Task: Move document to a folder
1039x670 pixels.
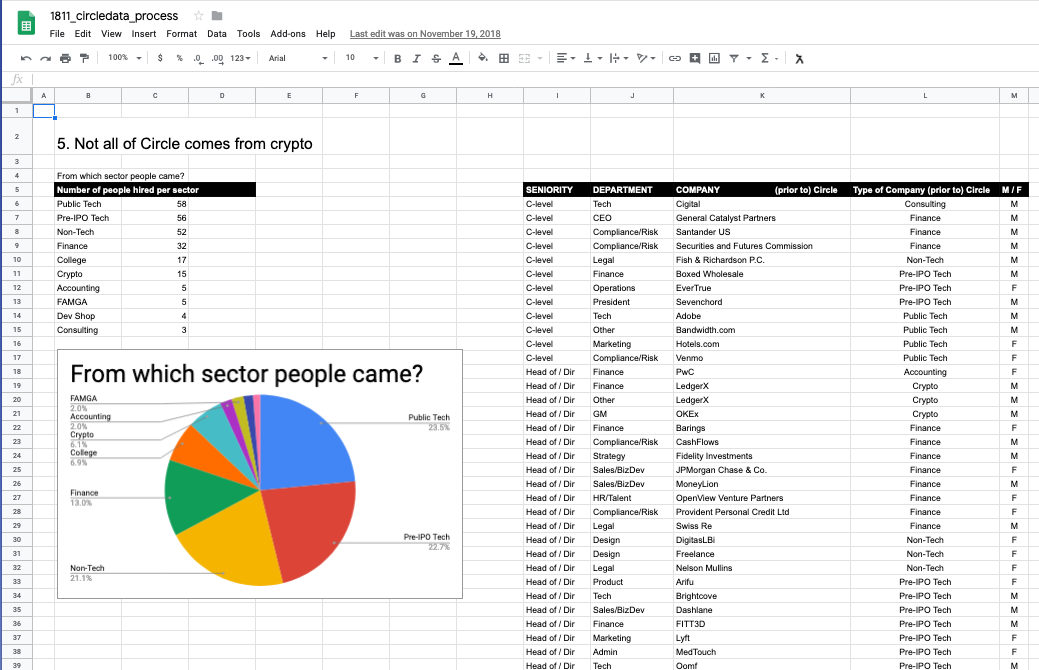Action: click(x=217, y=15)
